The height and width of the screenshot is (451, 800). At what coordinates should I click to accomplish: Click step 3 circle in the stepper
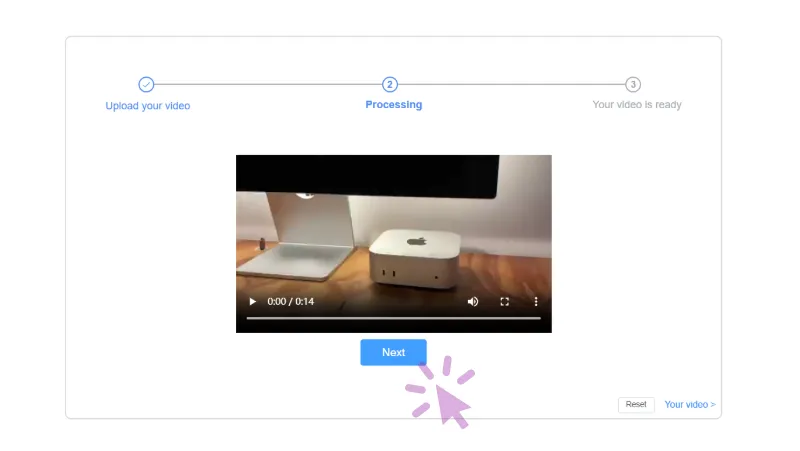click(633, 84)
